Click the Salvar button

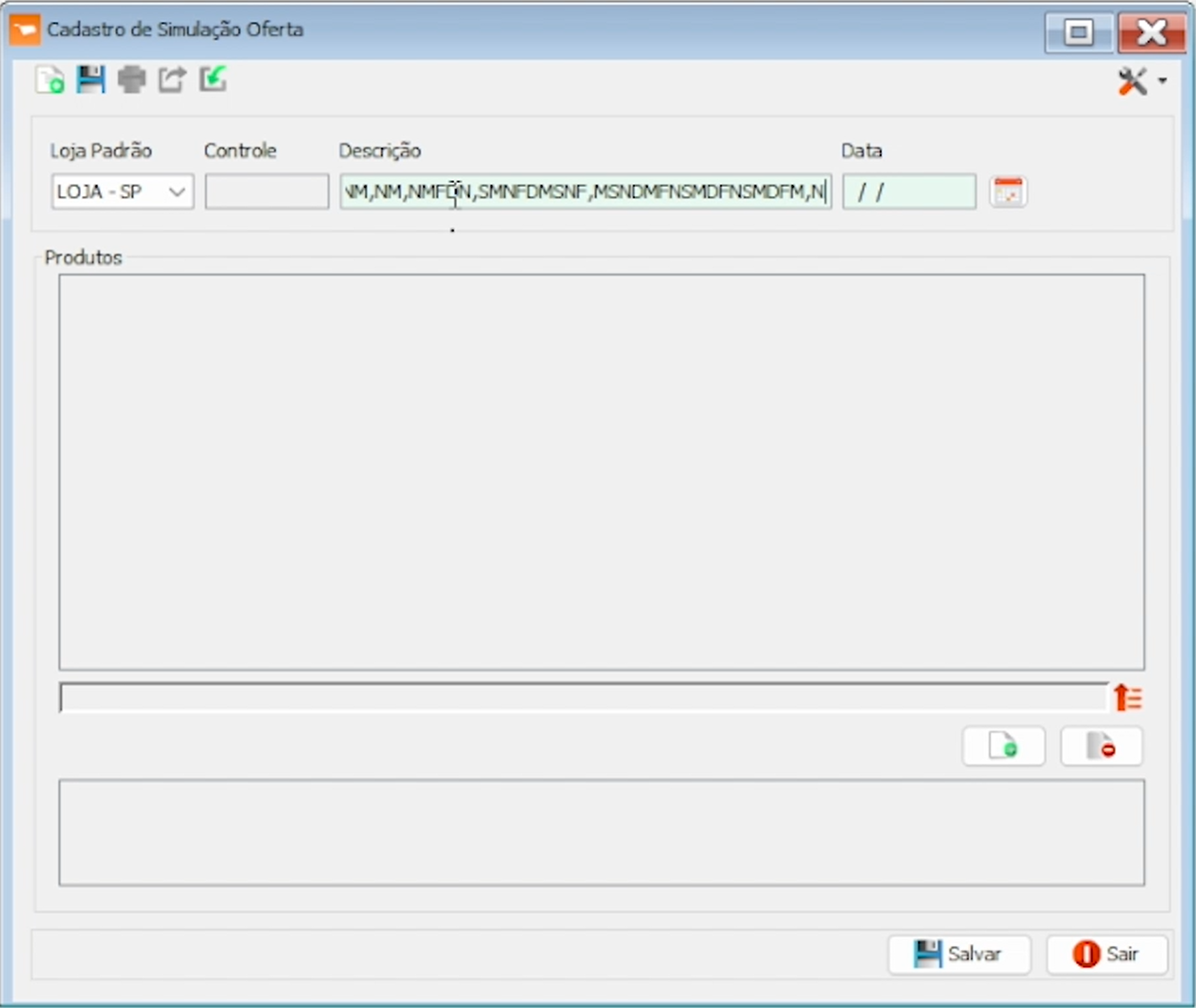[x=958, y=953]
